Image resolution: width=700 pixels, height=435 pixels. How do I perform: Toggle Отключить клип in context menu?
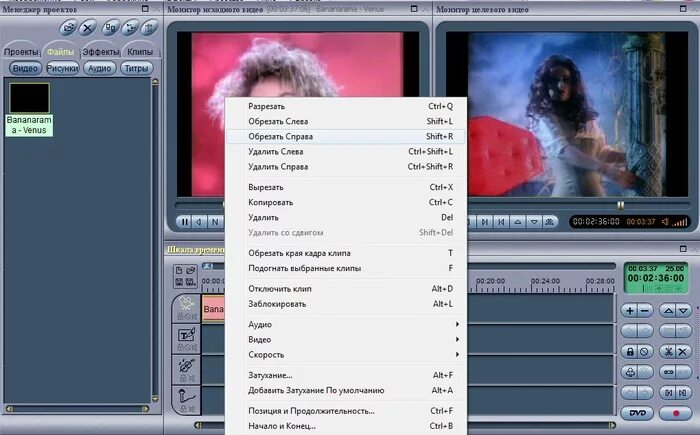(x=346, y=289)
